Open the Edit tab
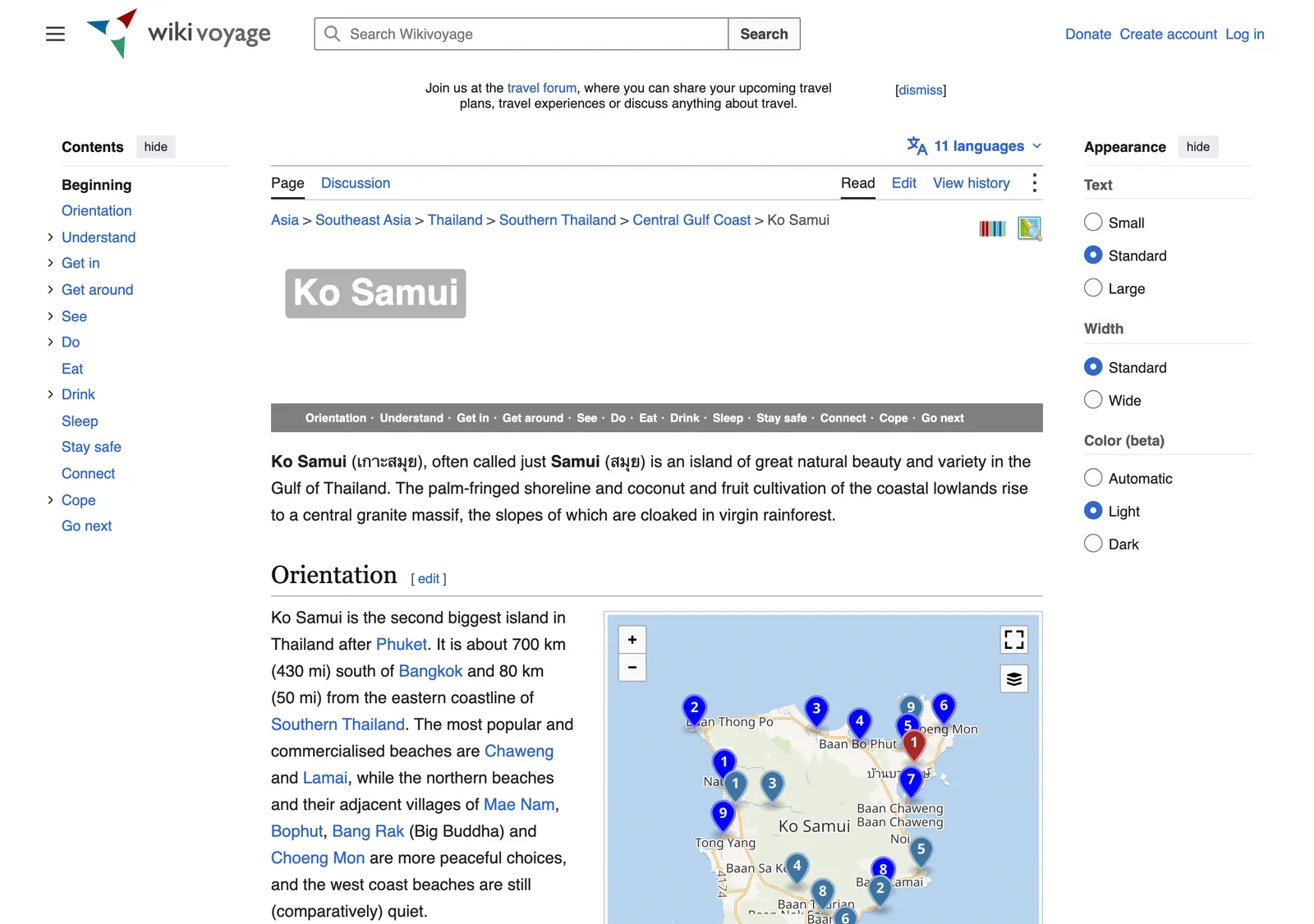1314x924 pixels. tap(903, 183)
